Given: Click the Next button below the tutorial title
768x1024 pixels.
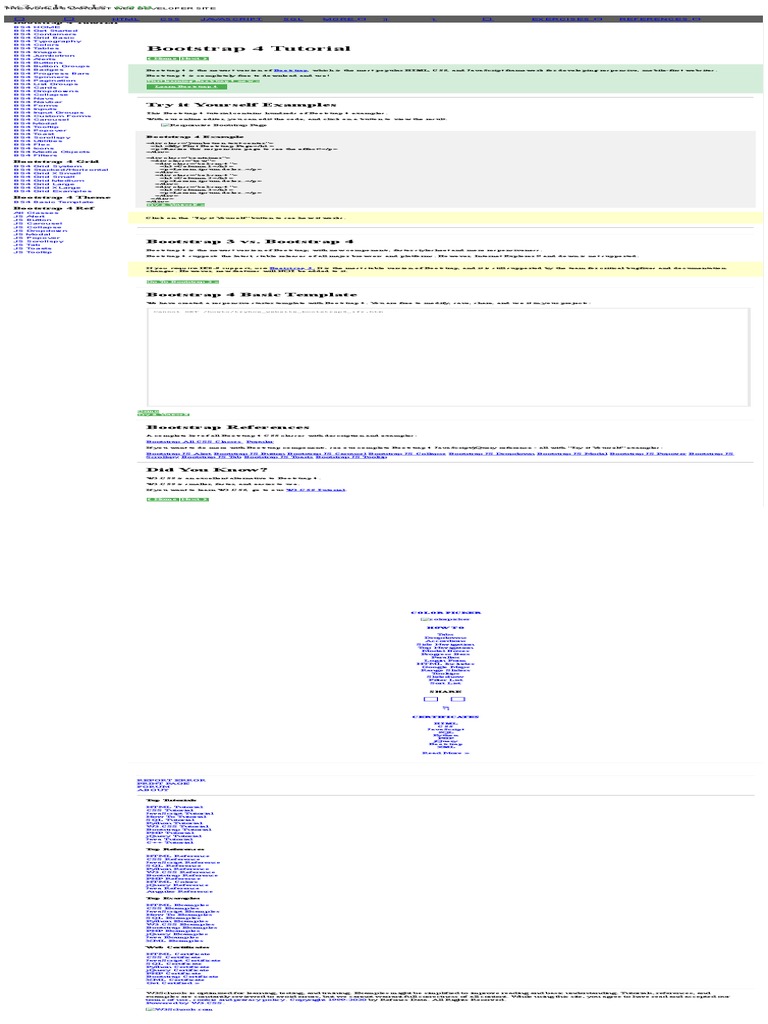Looking at the screenshot, I should 195,59.
